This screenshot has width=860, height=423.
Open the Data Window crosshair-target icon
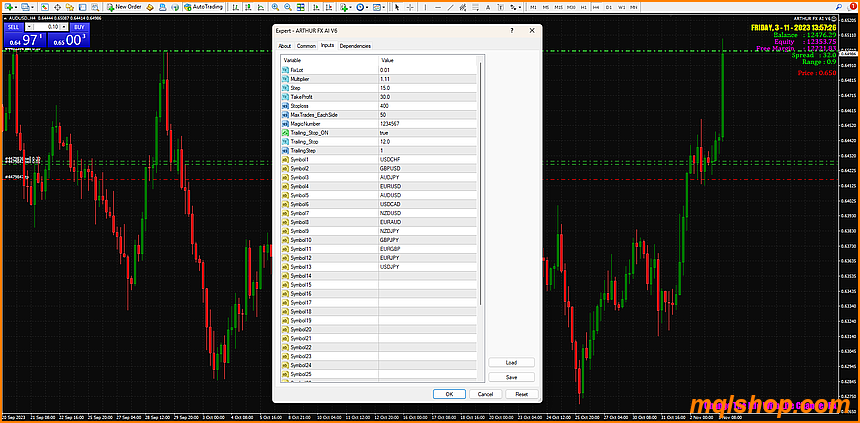pos(57,7)
